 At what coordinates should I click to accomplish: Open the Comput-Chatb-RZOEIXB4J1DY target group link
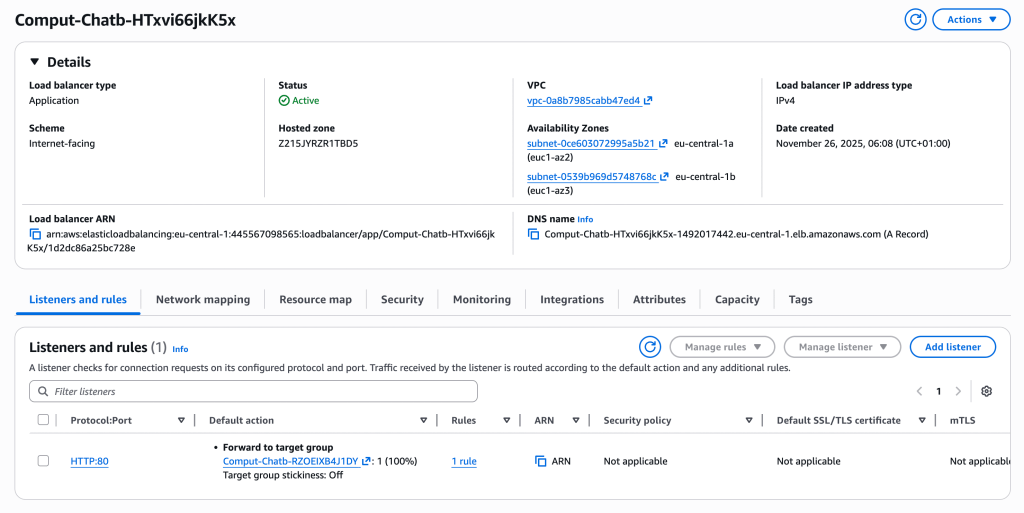tap(290, 461)
